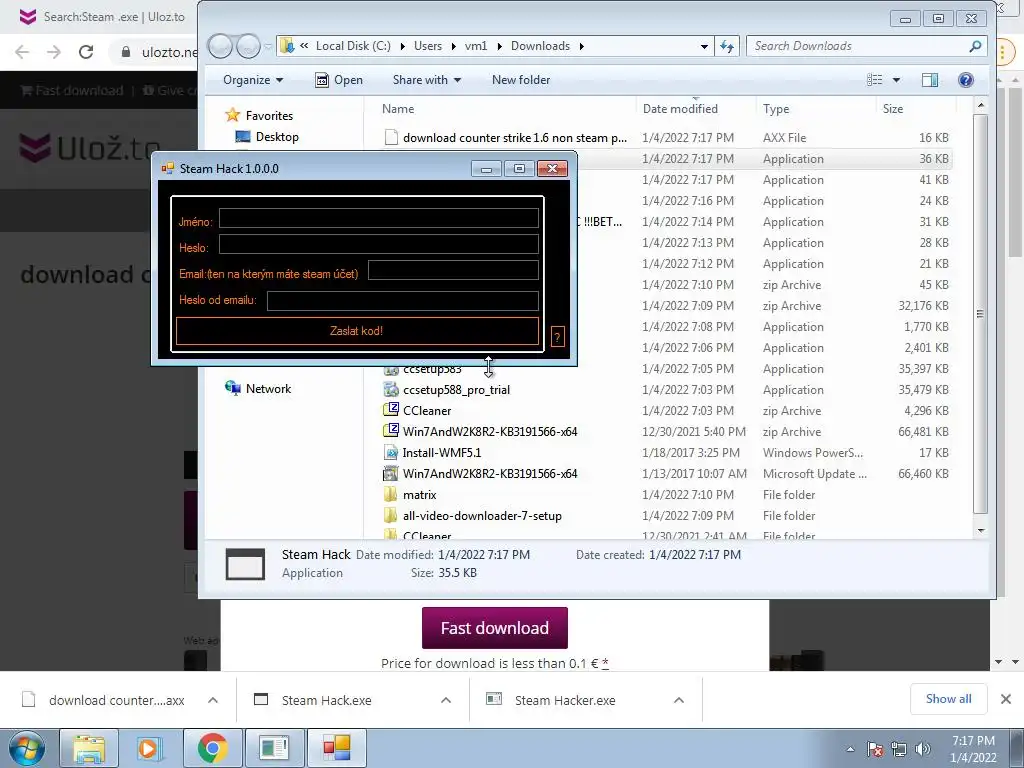Click the Chrome taskbar icon
The image size is (1024, 768).
point(213,748)
